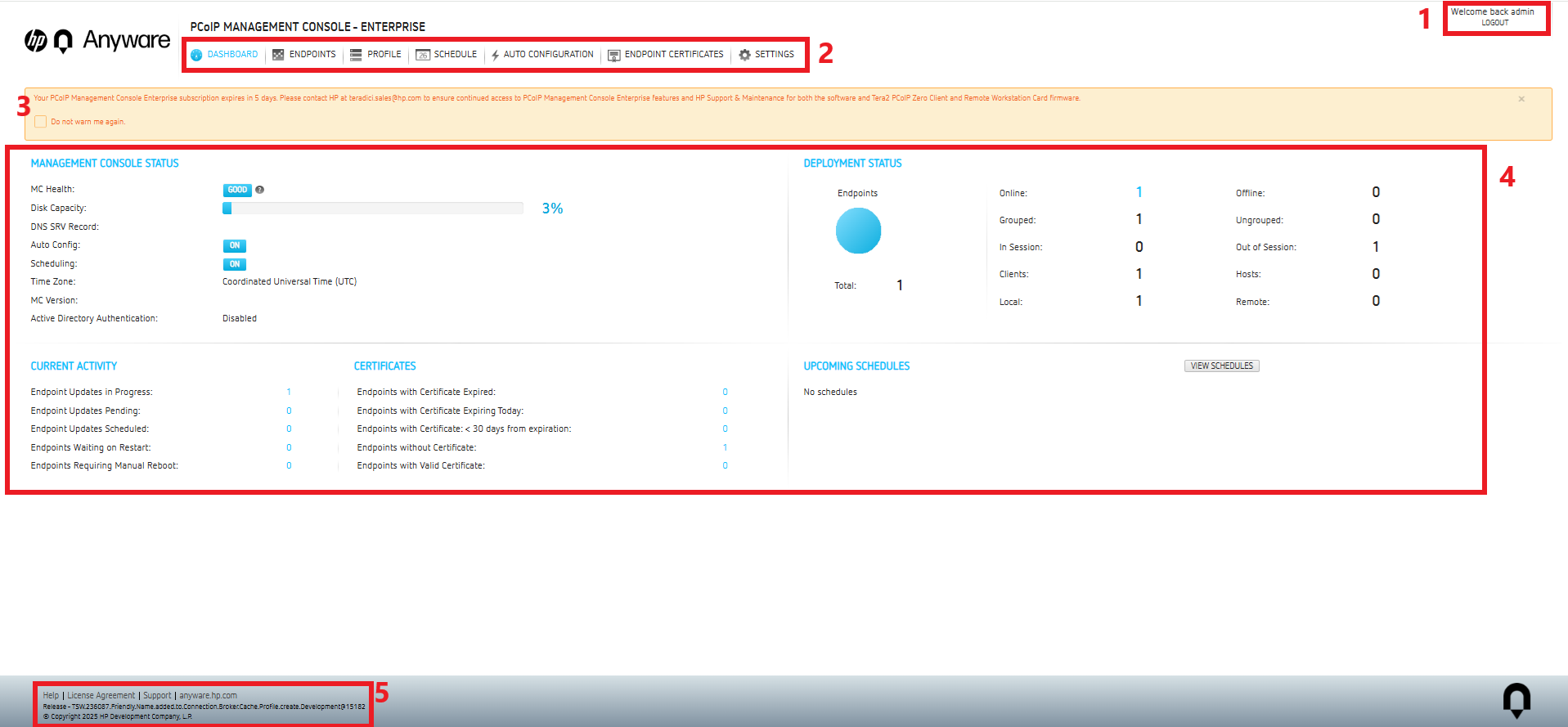Viewport: 1568px width, 727px height.
Task: Click the Dashboard gauge icon in navigation
Action: (196, 55)
